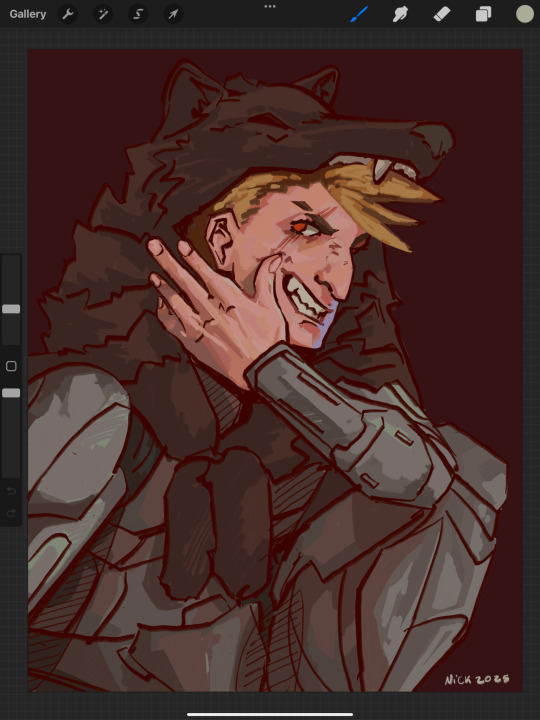The height and width of the screenshot is (720, 540).
Task: Select the Smudge tool
Action: coord(400,14)
